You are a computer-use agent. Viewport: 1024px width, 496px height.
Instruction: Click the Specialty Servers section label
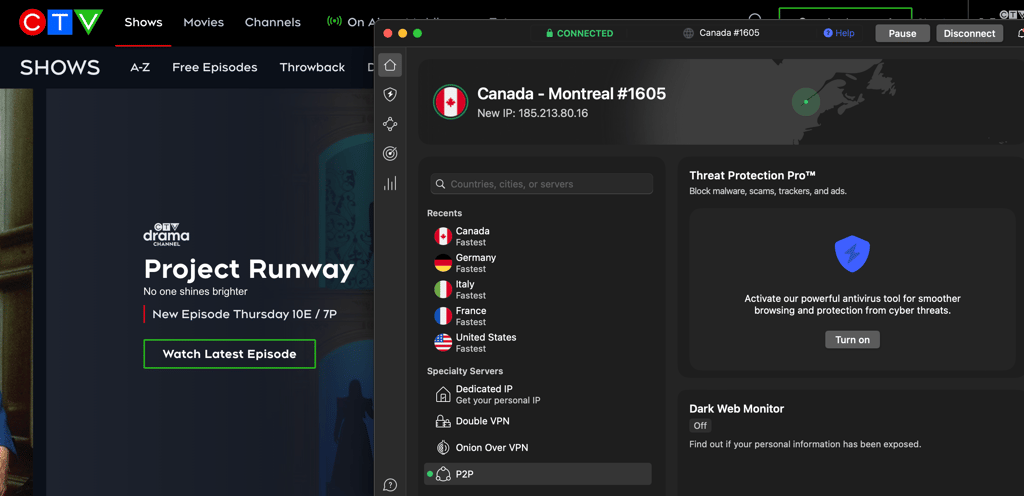coord(465,371)
